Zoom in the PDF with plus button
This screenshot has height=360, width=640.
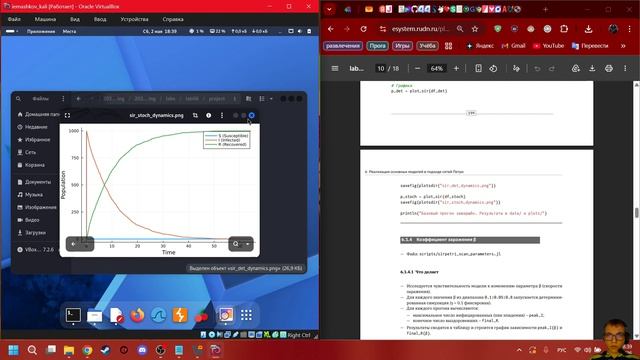456,69
